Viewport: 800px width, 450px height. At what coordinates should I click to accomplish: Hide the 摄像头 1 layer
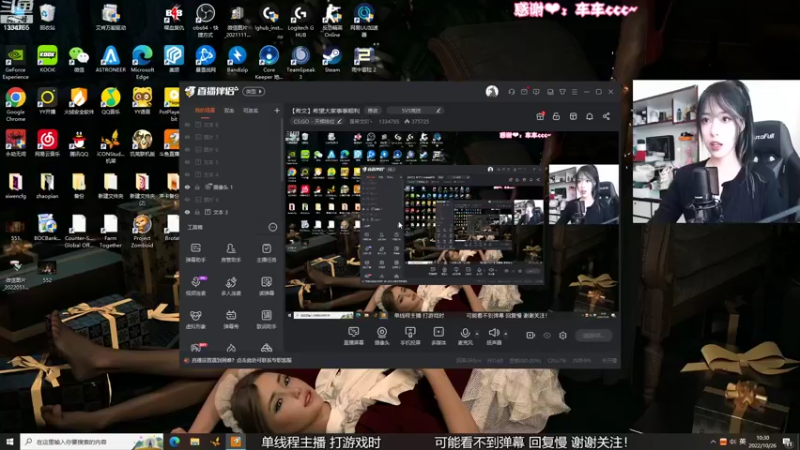(187, 187)
